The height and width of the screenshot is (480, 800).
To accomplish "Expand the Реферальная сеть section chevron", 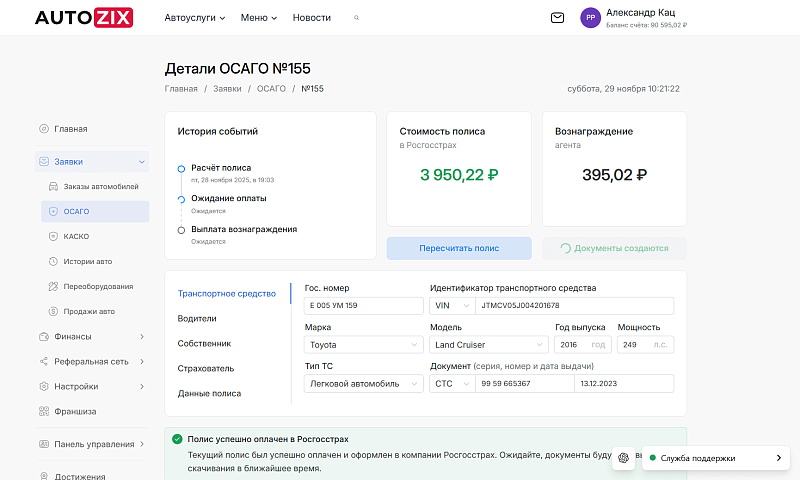I will [x=142, y=362].
